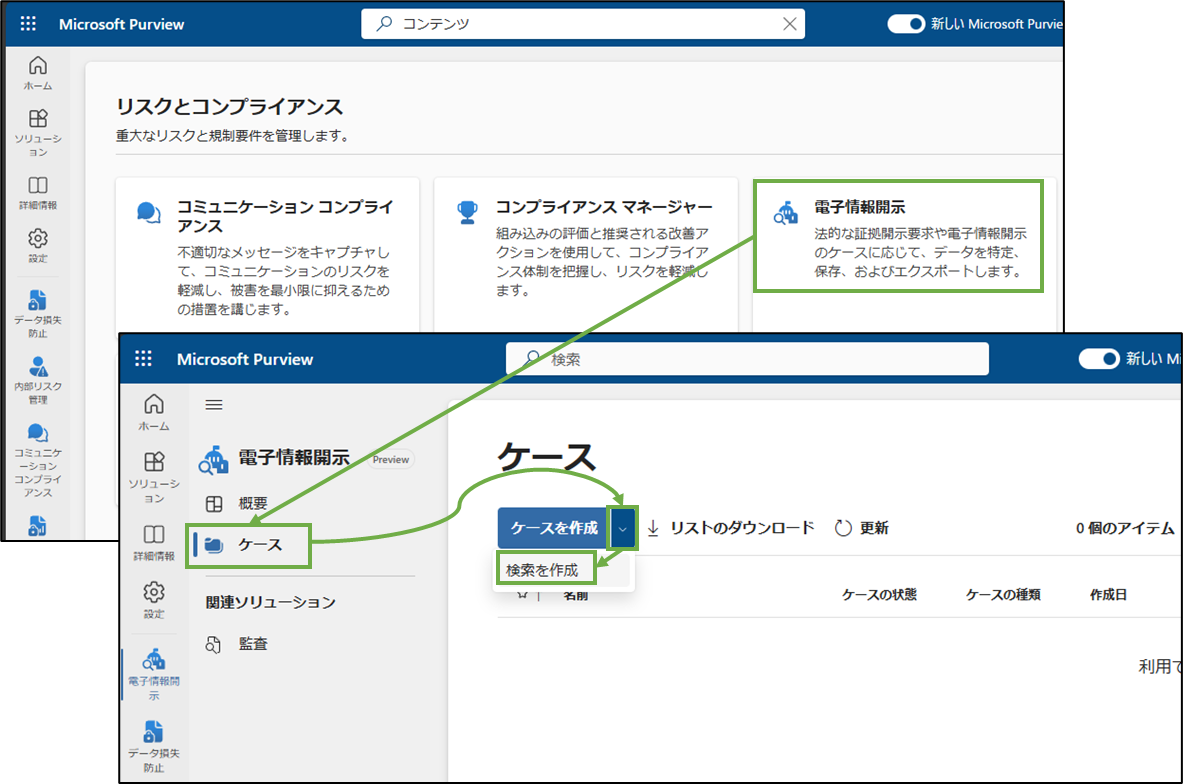Click リストのダウンロード button

pos(730,528)
